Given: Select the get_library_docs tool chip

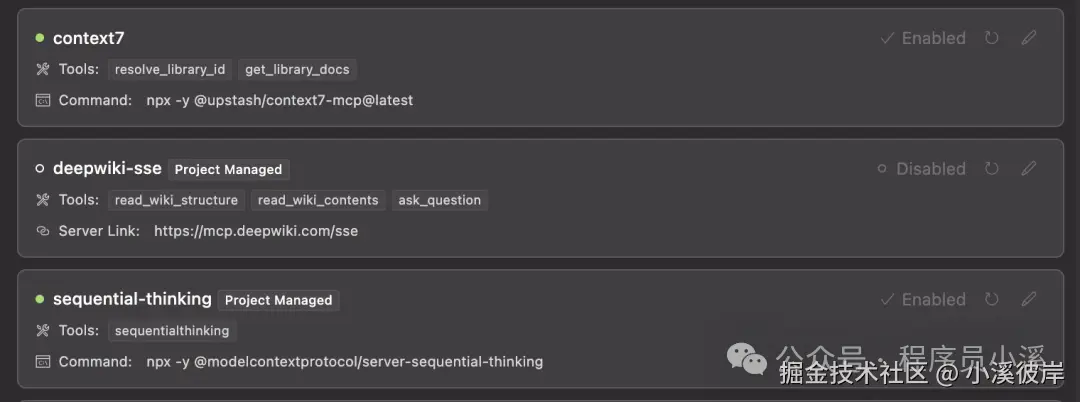Looking at the screenshot, I should click(297, 69).
